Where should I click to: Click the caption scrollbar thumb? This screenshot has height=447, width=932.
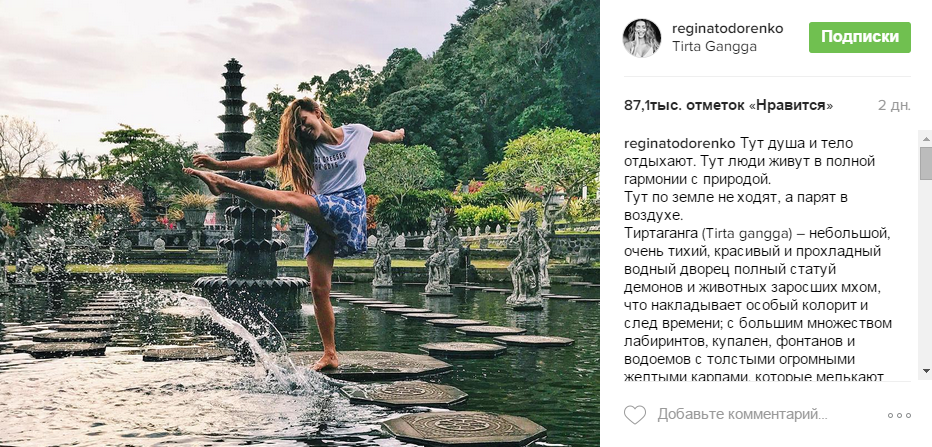[x=926, y=162]
